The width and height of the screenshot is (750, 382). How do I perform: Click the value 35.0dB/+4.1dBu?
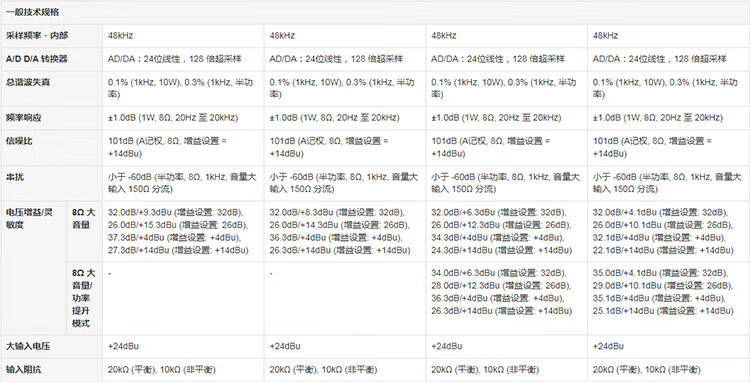[x=624, y=273]
